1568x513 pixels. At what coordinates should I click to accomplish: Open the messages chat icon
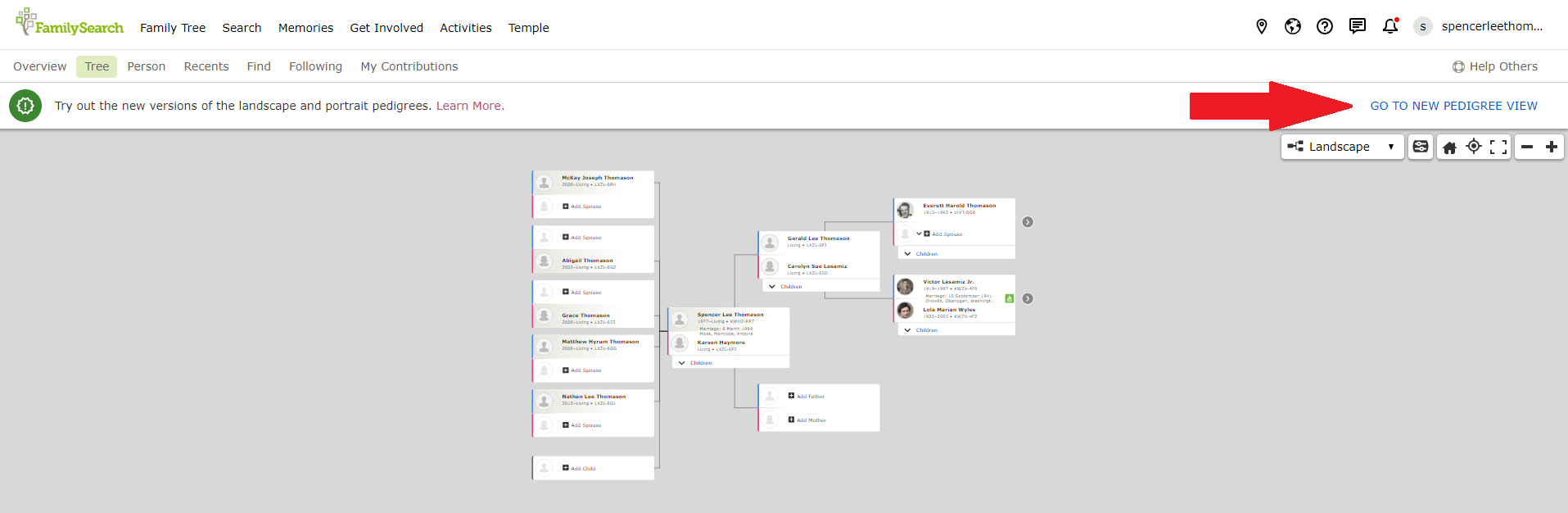pos(1358,26)
